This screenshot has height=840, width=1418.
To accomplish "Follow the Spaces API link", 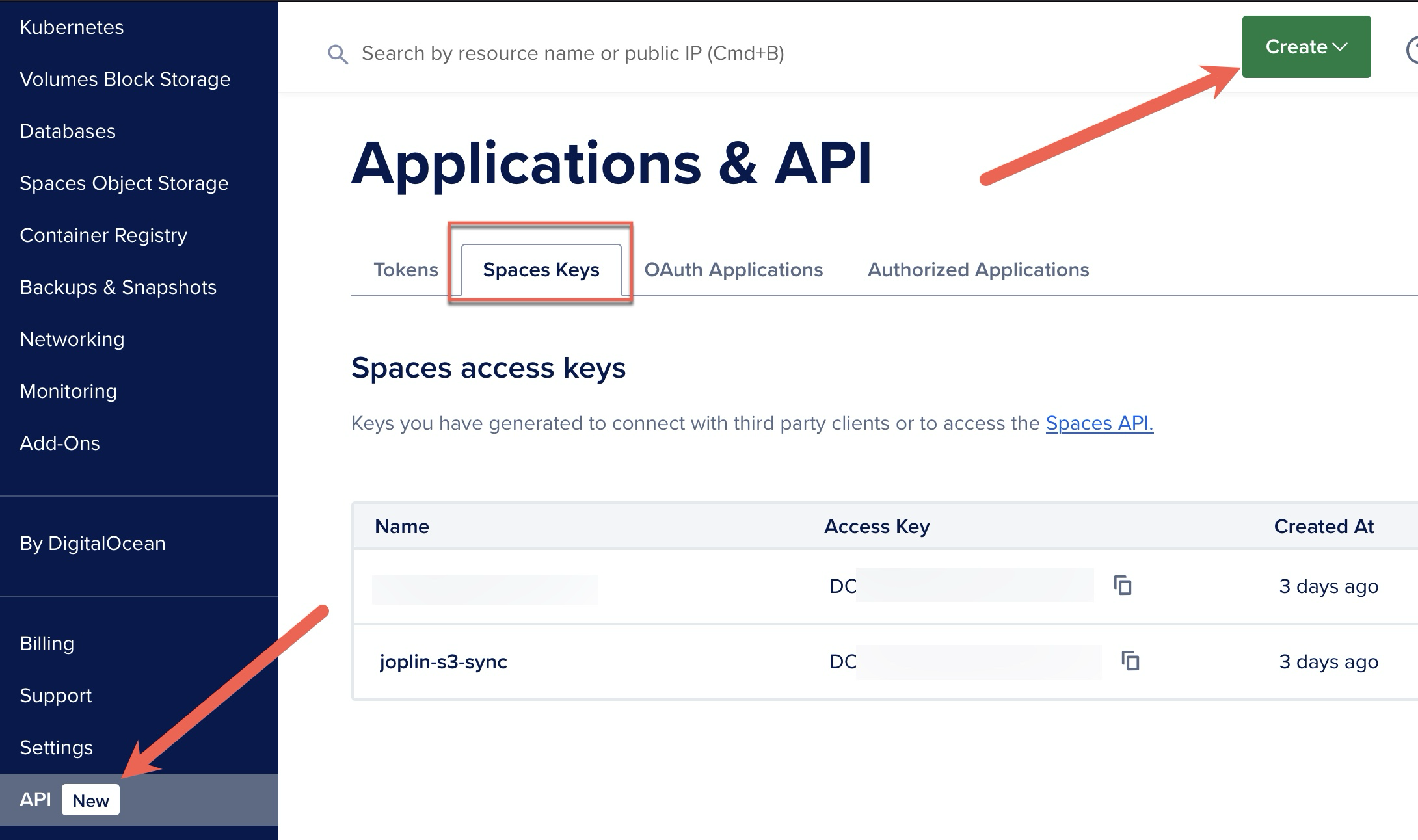I will click(x=1099, y=423).
